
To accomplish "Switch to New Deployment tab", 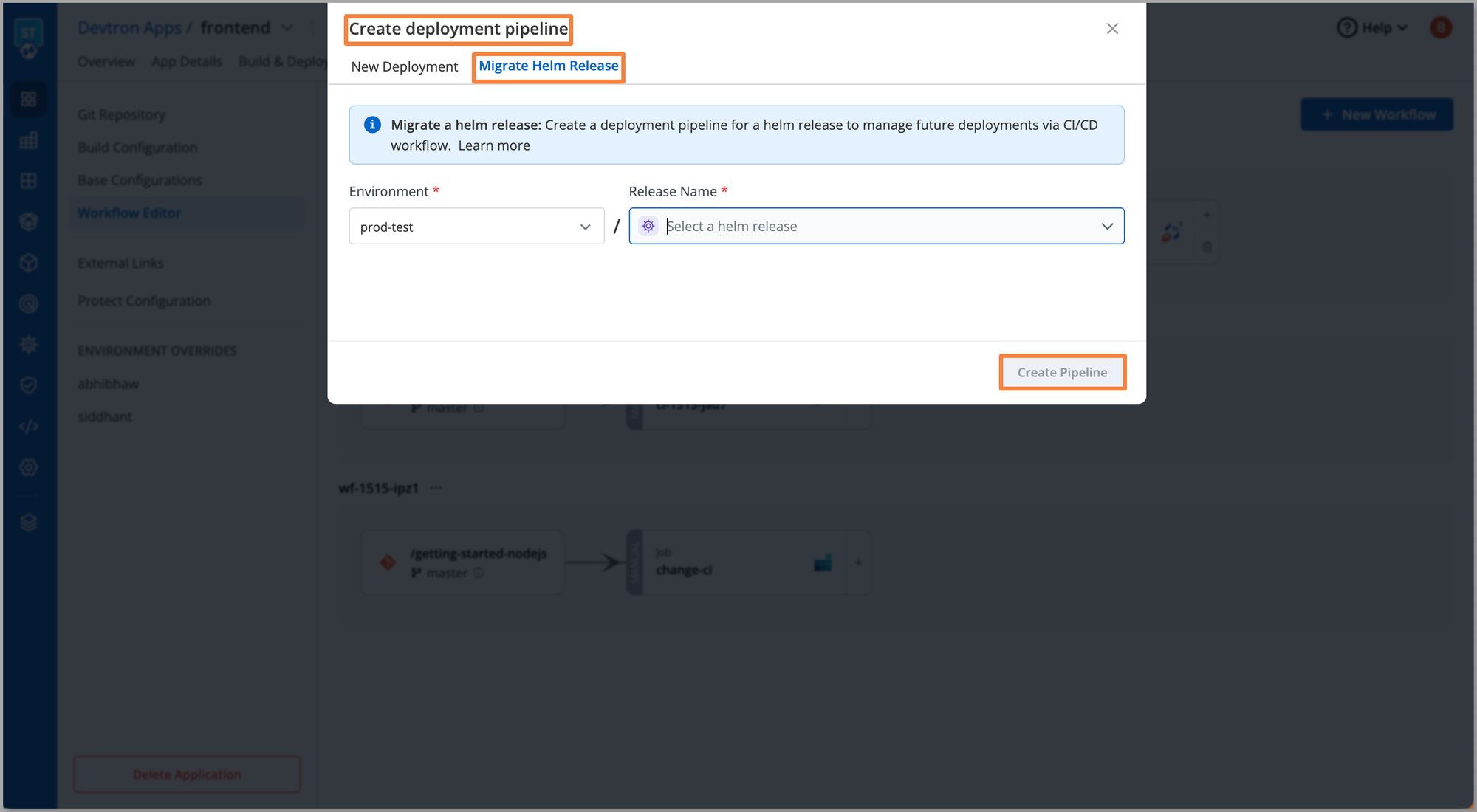I will pyautogui.click(x=404, y=65).
